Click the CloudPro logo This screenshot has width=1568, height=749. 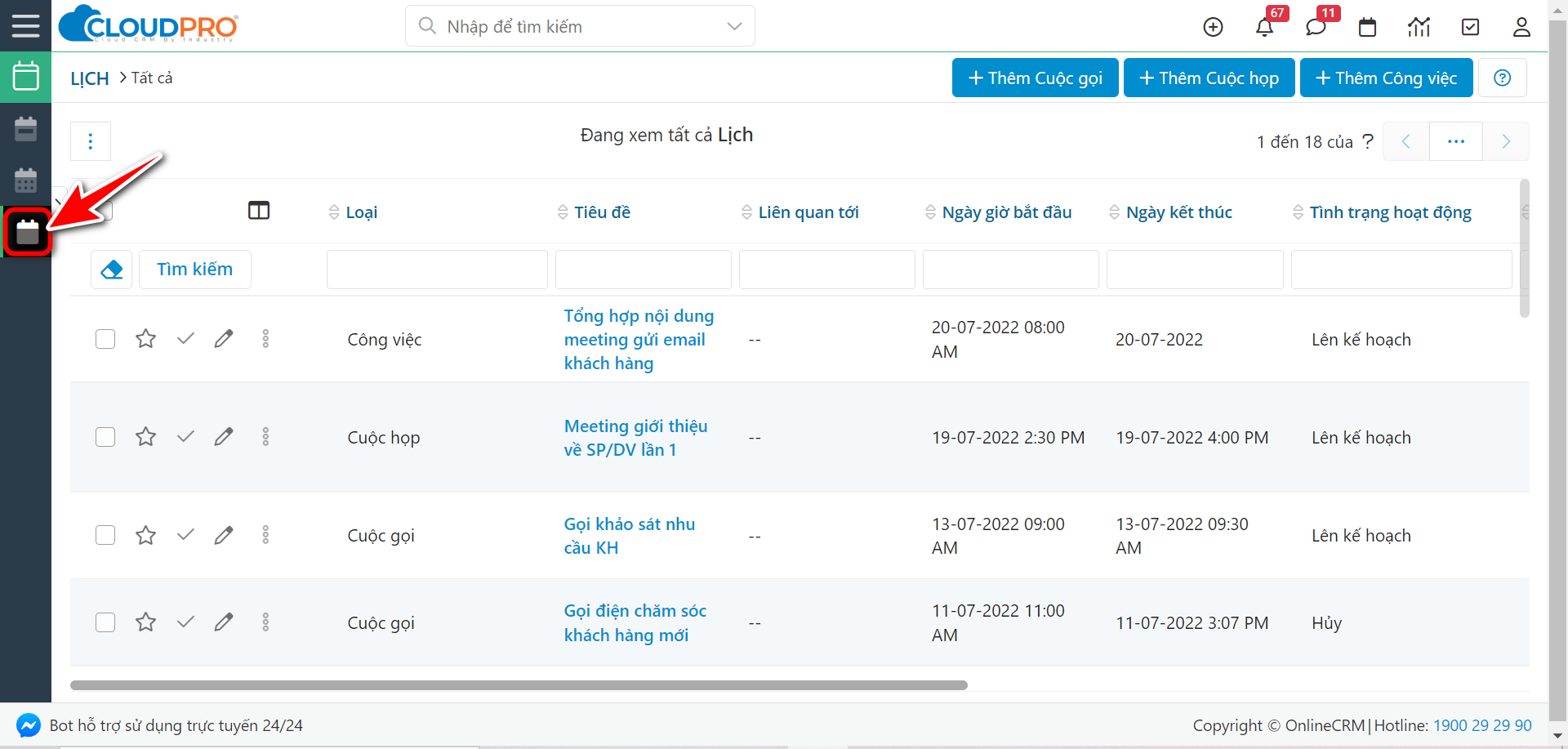[149, 24]
